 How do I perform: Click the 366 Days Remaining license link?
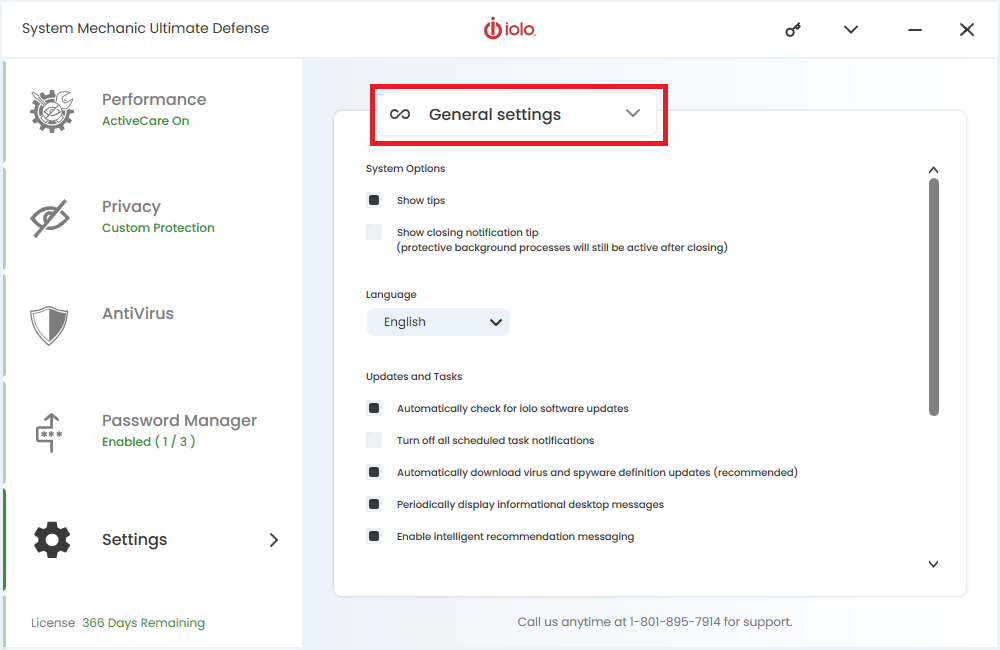(143, 623)
